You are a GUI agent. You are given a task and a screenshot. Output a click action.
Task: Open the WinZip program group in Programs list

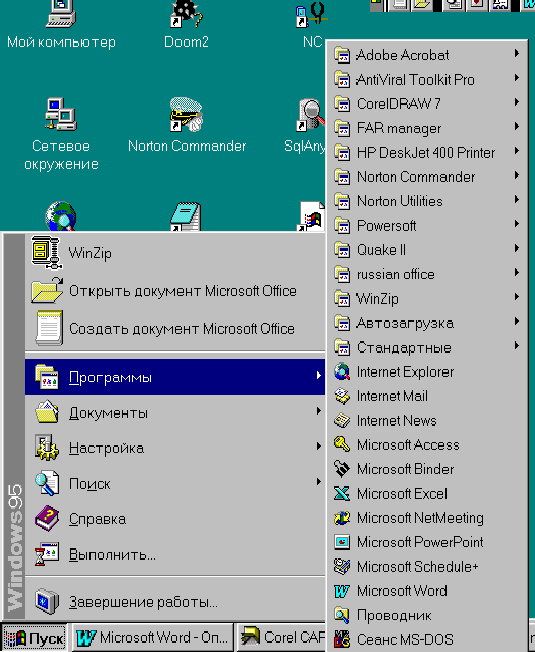tap(427, 299)
